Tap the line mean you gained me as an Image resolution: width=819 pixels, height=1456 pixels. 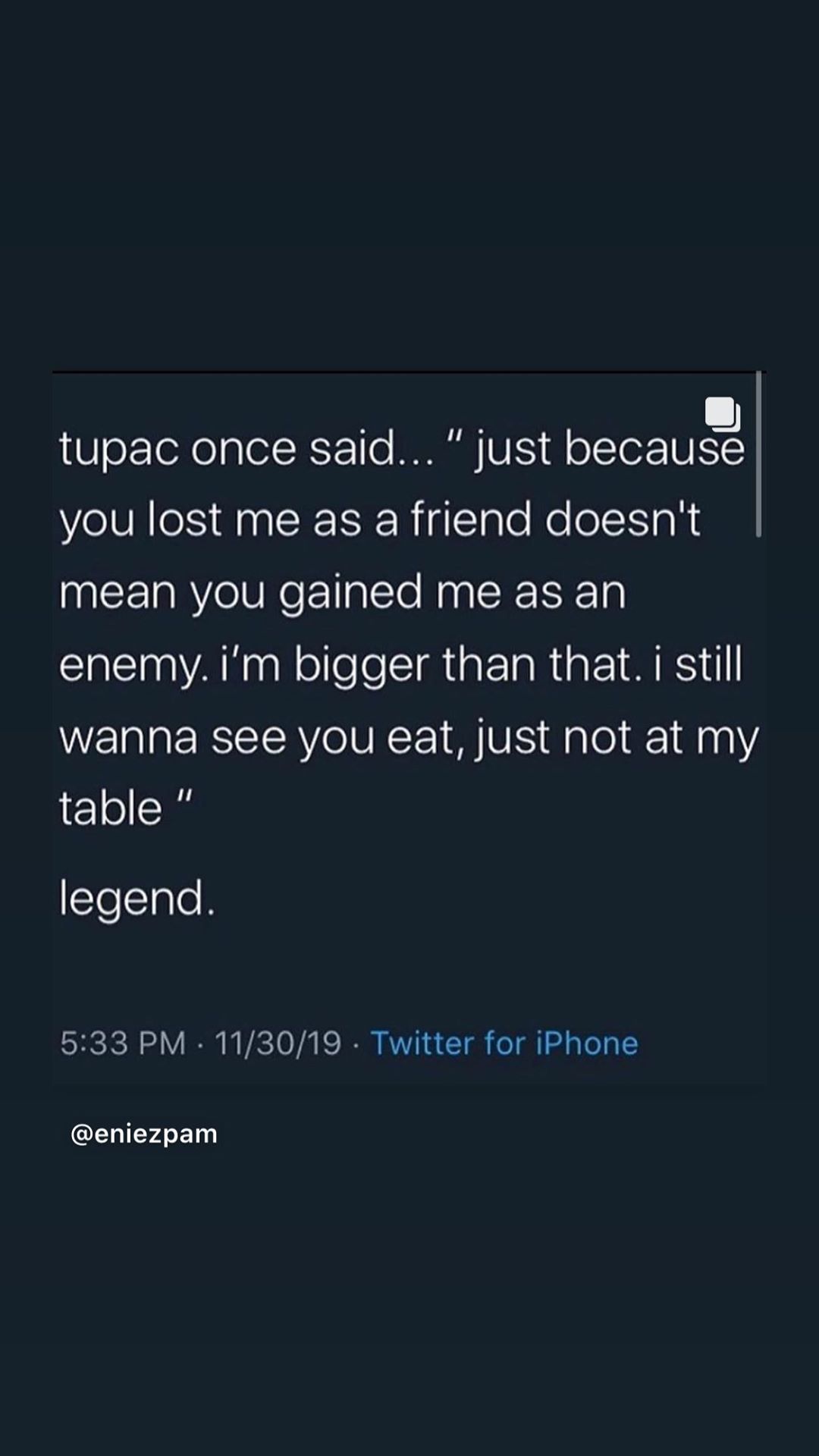tap(343, 592)
